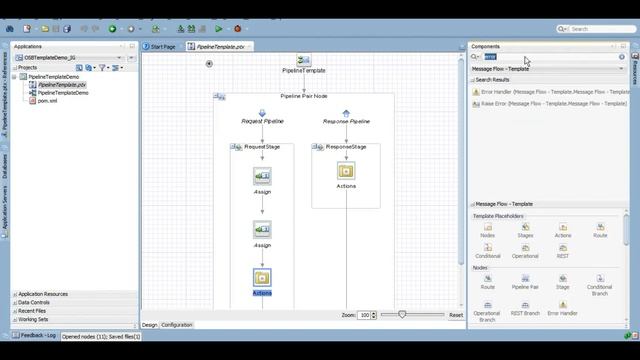Click the red Debug bug icon
This screenshot has height=360, width=640.
(238, 29)
